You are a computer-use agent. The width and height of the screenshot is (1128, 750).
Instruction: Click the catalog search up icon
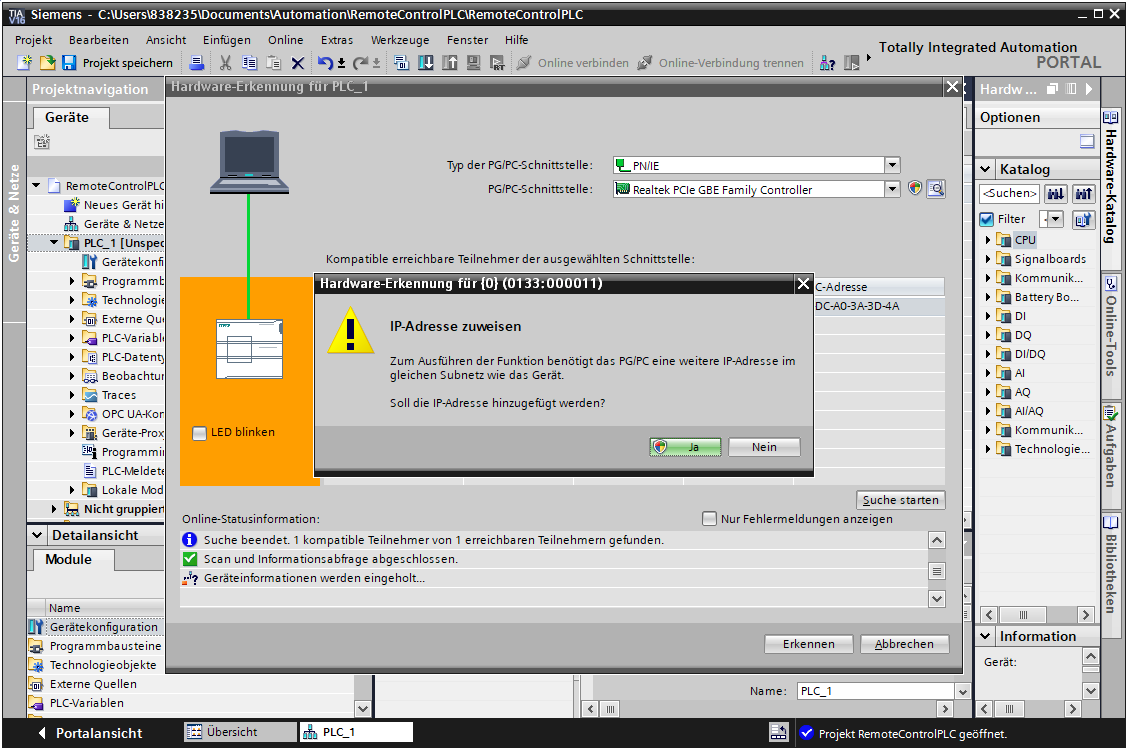(x=1083, y=193)
